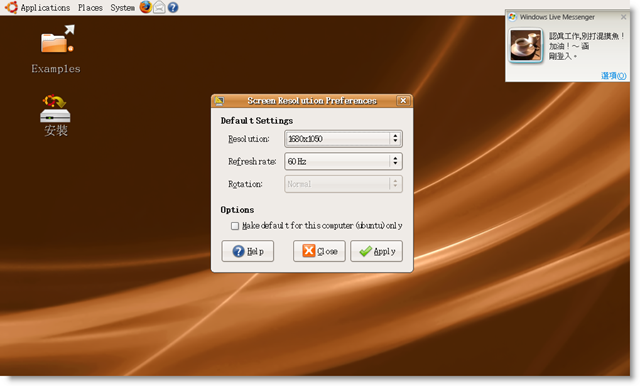Launch the mail envelope icon in panel
640x386 pixels.
click(x=159, y=7)
